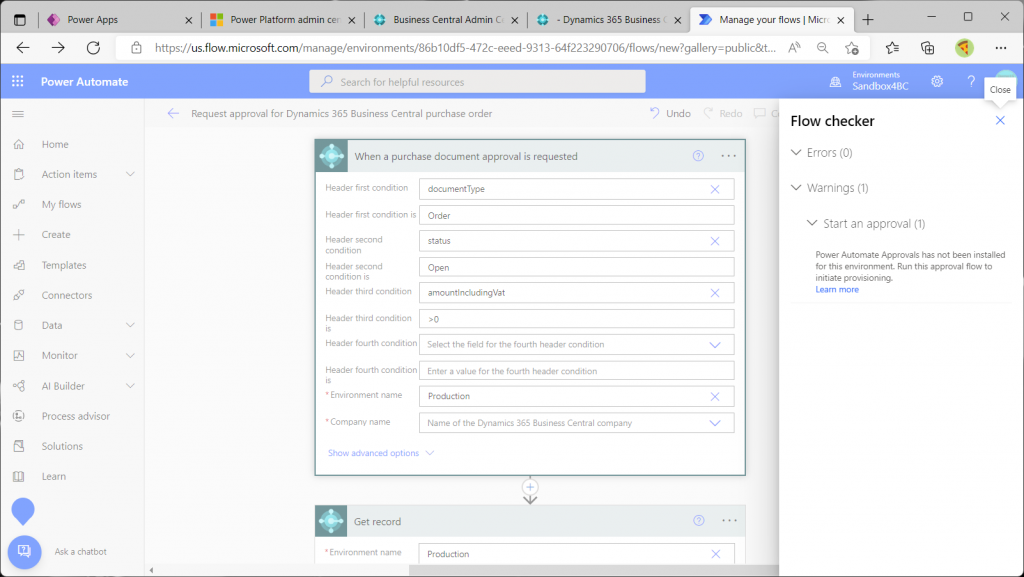
Task: Switch to the Power Apps browser tab
Action: click(118, 20)
